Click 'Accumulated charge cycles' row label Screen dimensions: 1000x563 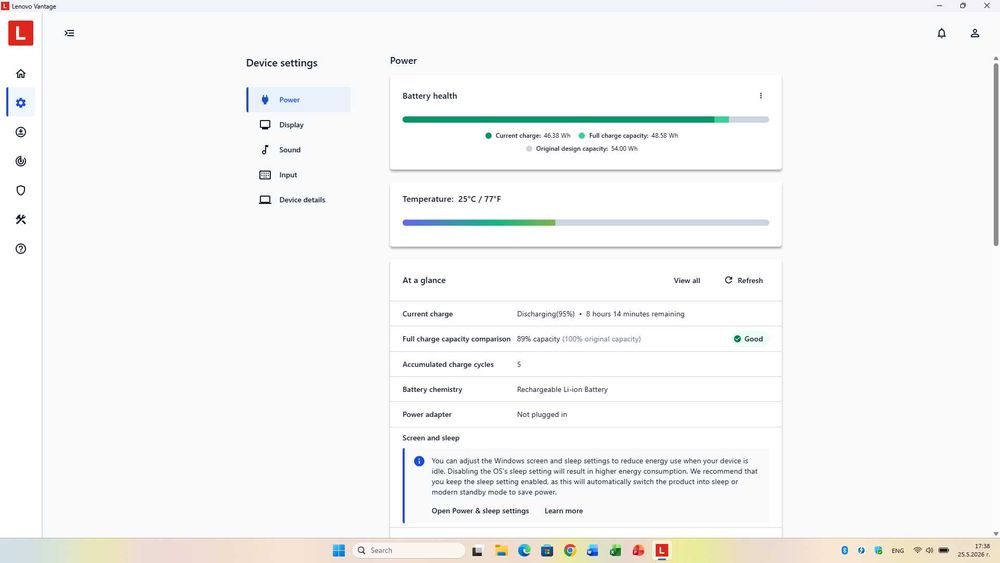tap(448, 365)
